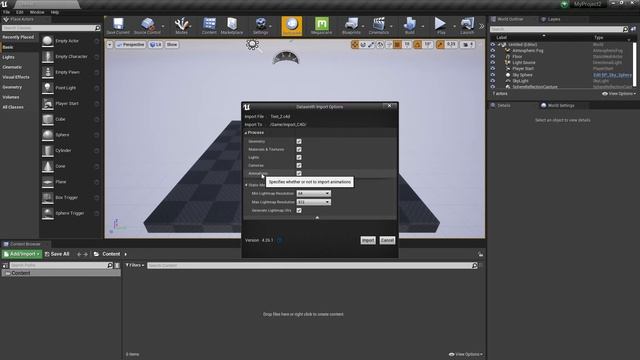This screenshot has height=360, width=640.
Task: Open the Max Lightmap Resolution dropdown
Action: (313, 202)
